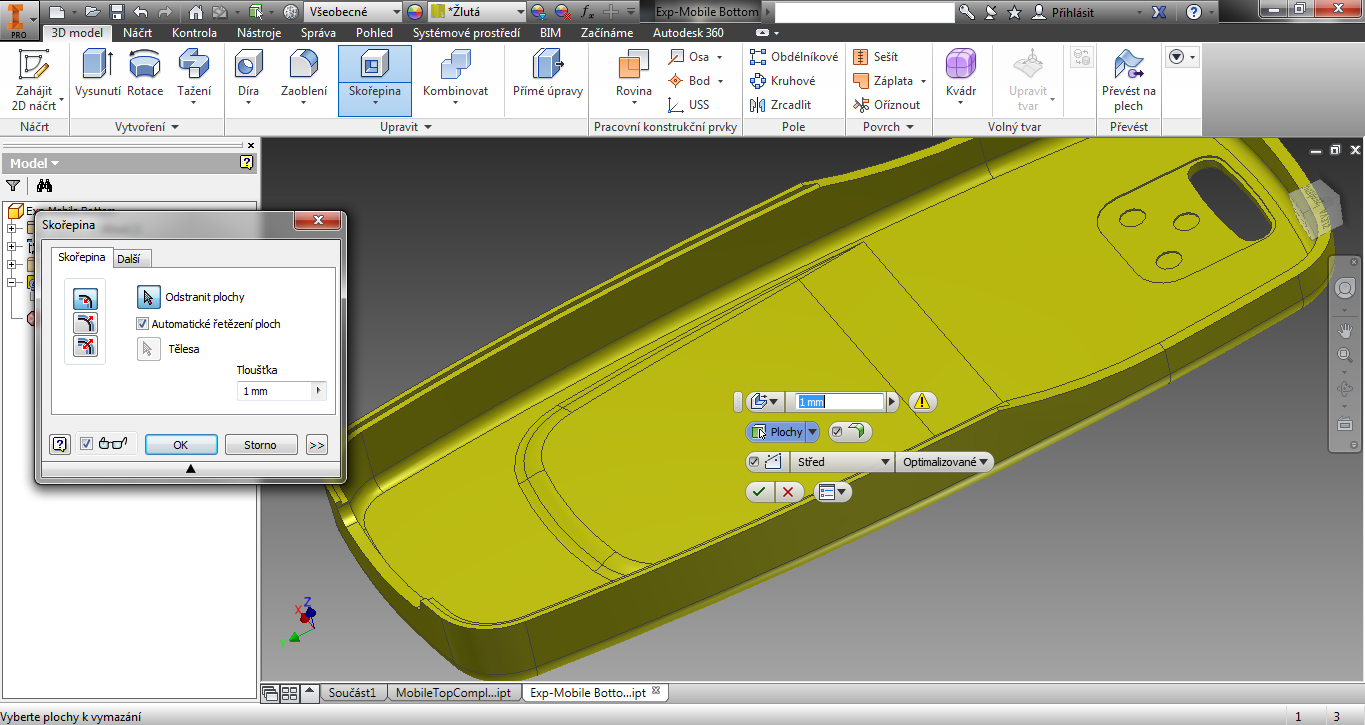
Task: Open the fx parameters tool
Action: tap(587, 12)
